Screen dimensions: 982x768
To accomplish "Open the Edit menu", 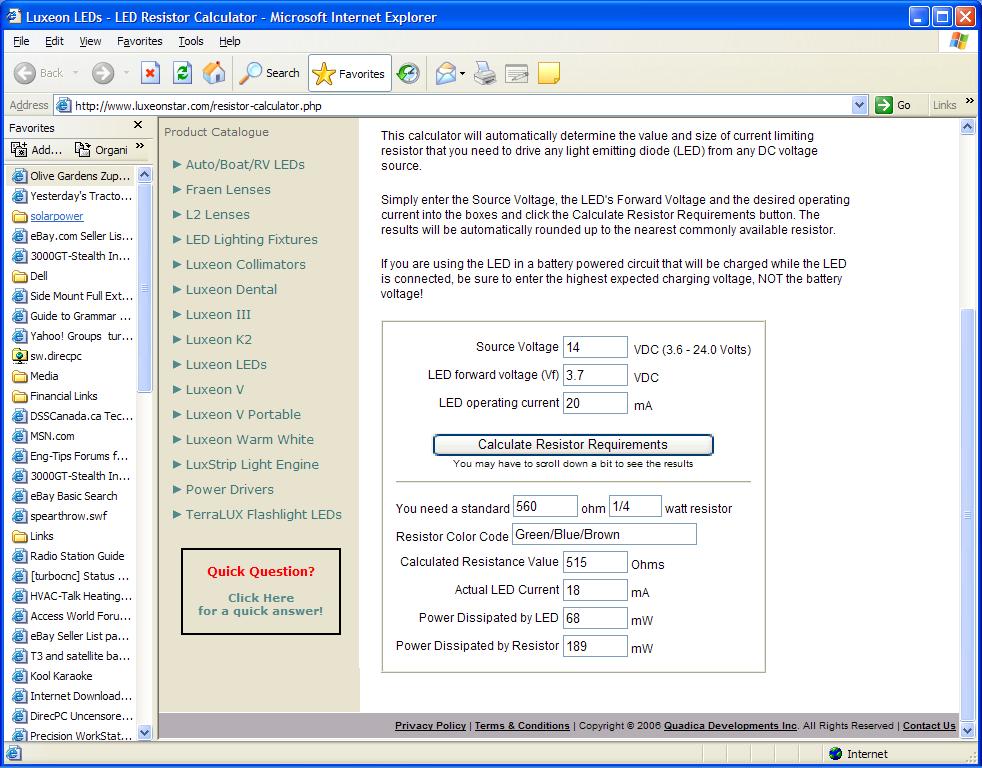I will 54,41.
